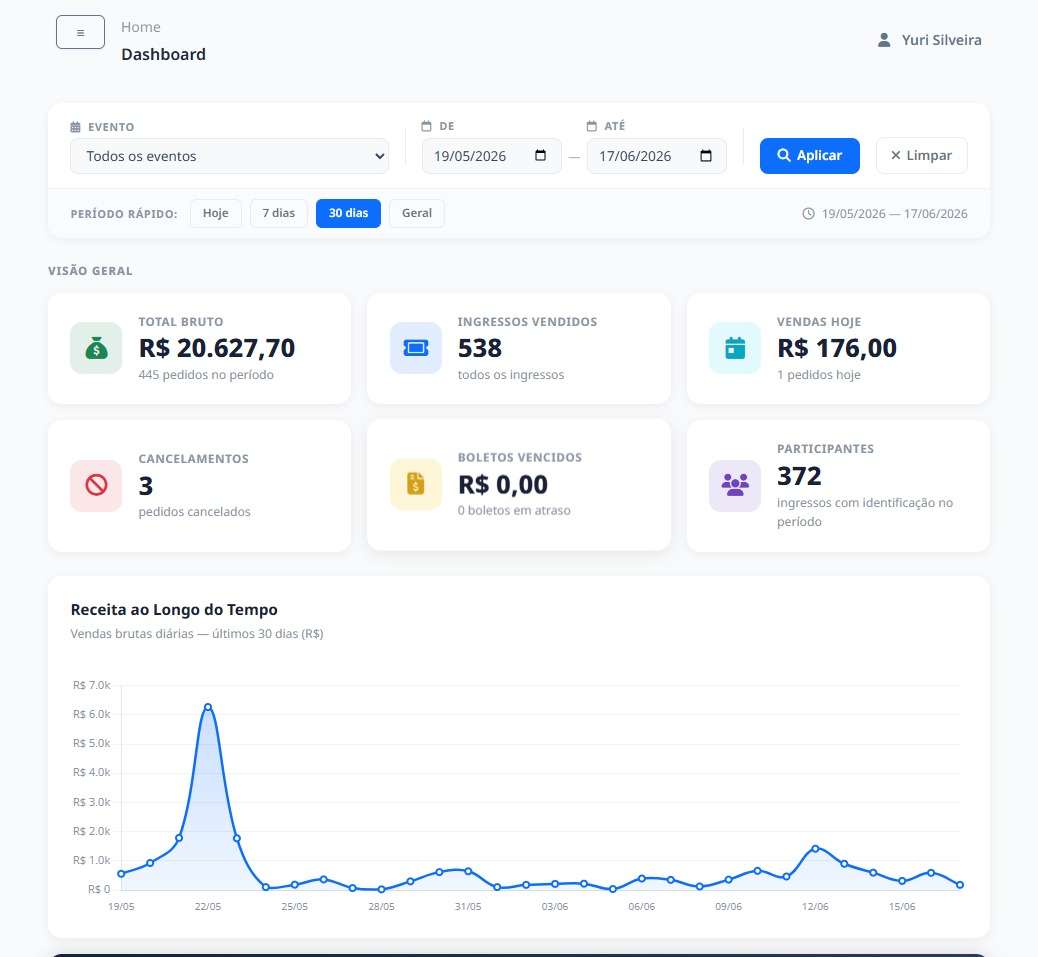Image resolution: width=1038 pixels, height=957 pixels.
Task: Click the Até date field 17/06/2026
Action: click(657, 156)
